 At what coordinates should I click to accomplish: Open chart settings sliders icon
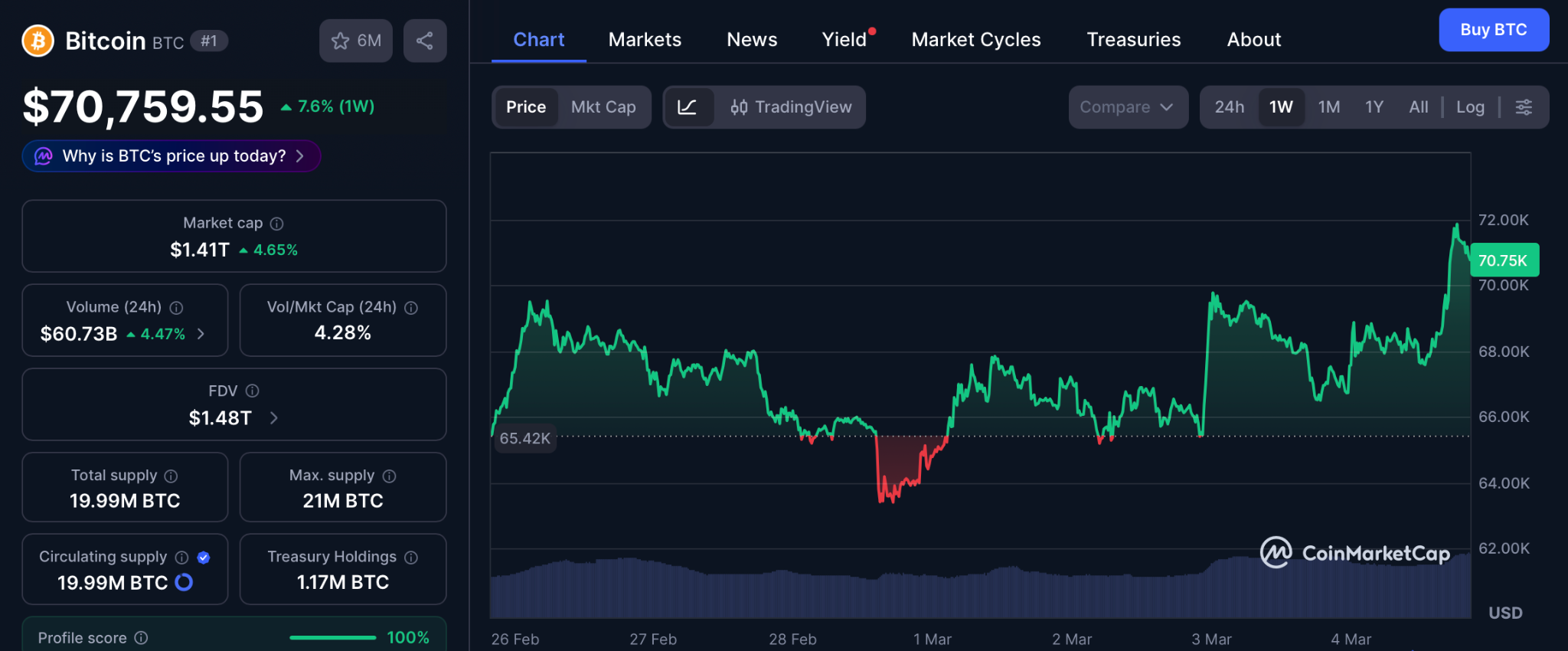click(x=1524, y=107)
